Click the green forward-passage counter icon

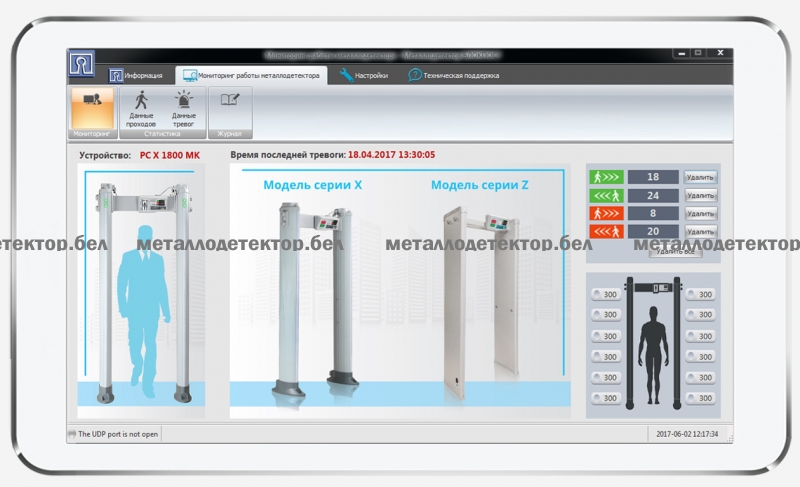(606, 177)
